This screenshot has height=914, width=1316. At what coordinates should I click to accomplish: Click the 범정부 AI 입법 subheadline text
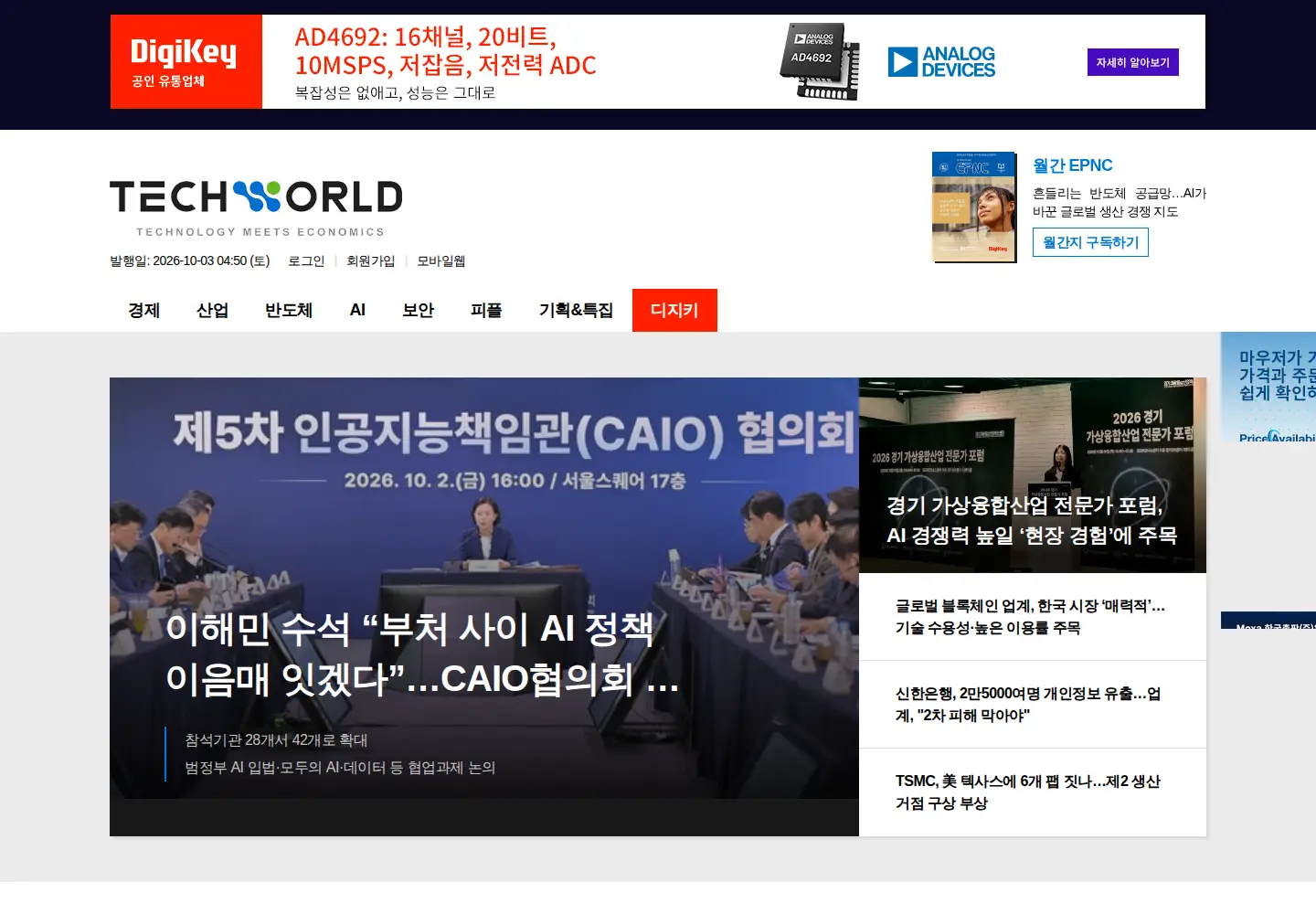point(340,767)
